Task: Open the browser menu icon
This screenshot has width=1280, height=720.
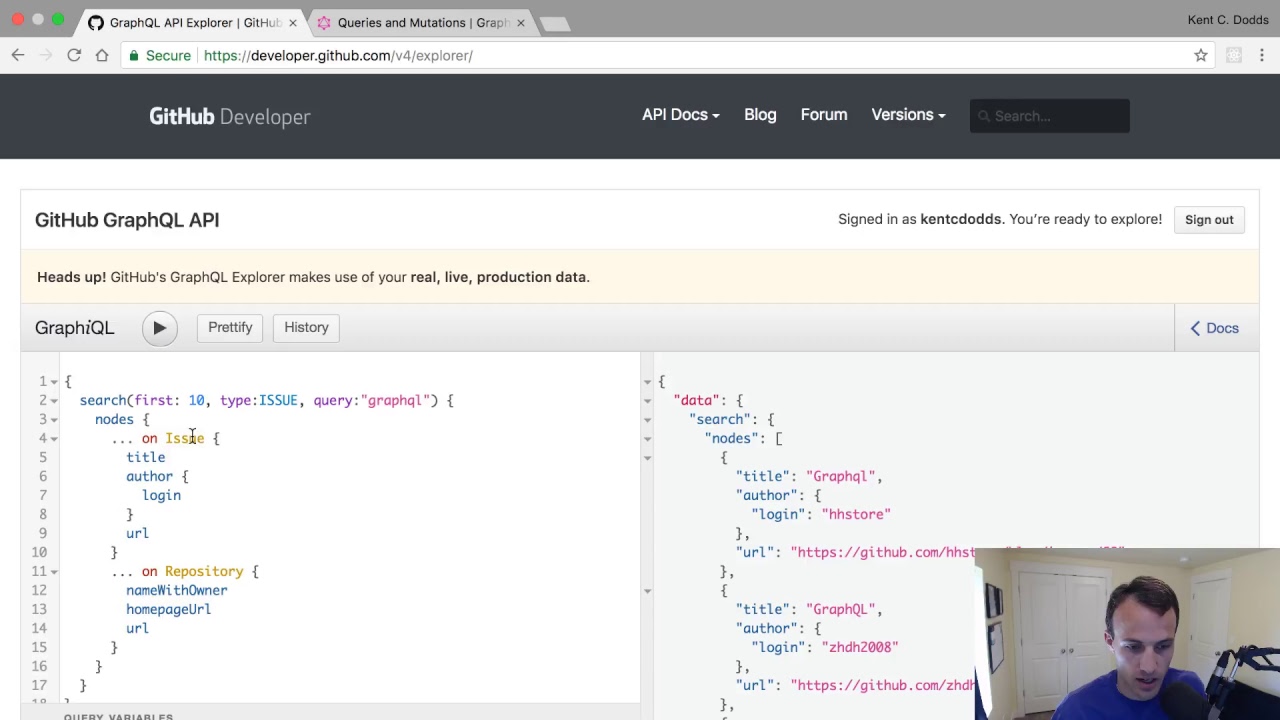Action: [1264, 56]
